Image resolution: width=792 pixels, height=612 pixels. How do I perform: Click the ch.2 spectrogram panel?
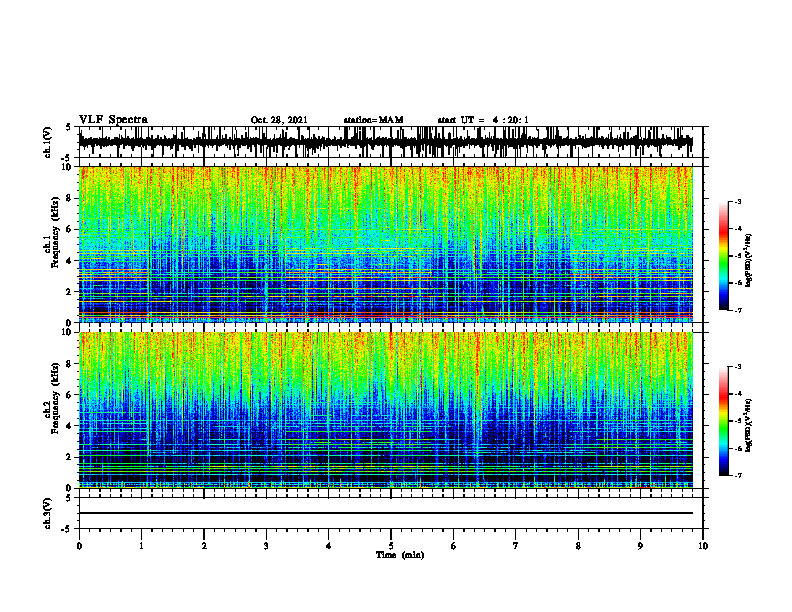click(x=386, y=410)
